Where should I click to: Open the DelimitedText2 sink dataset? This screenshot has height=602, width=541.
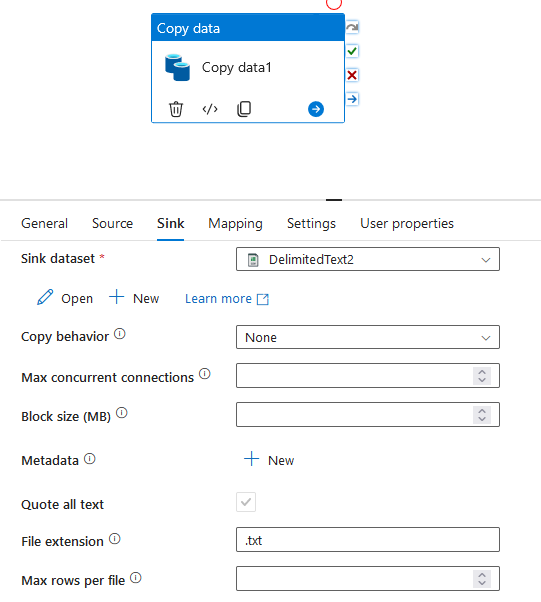click(65, 298)
